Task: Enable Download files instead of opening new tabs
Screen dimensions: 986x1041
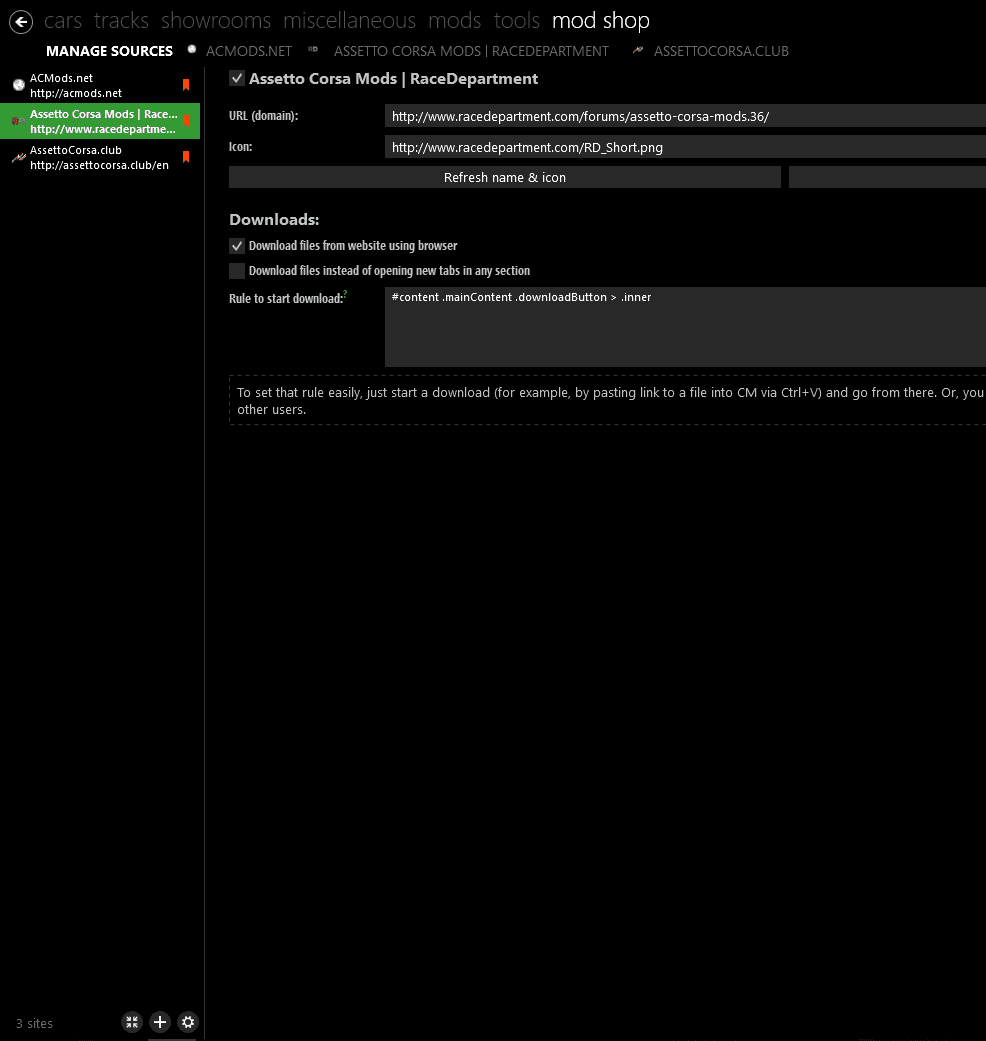Action: (237, 271)
